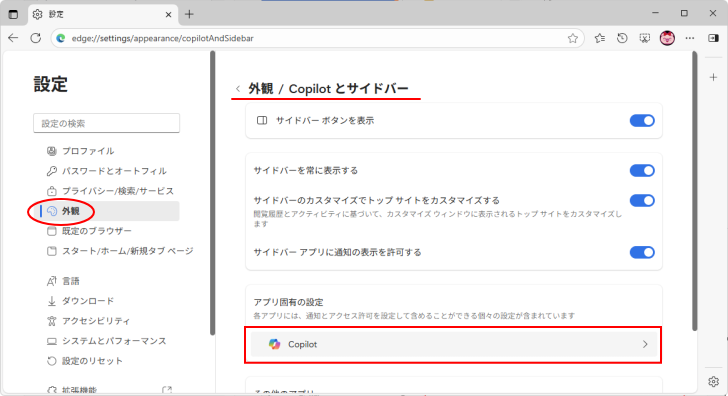Click the address bar URL field
Image resolution: width=728 pixels, height=396 pixels.
tap(318, 39)
